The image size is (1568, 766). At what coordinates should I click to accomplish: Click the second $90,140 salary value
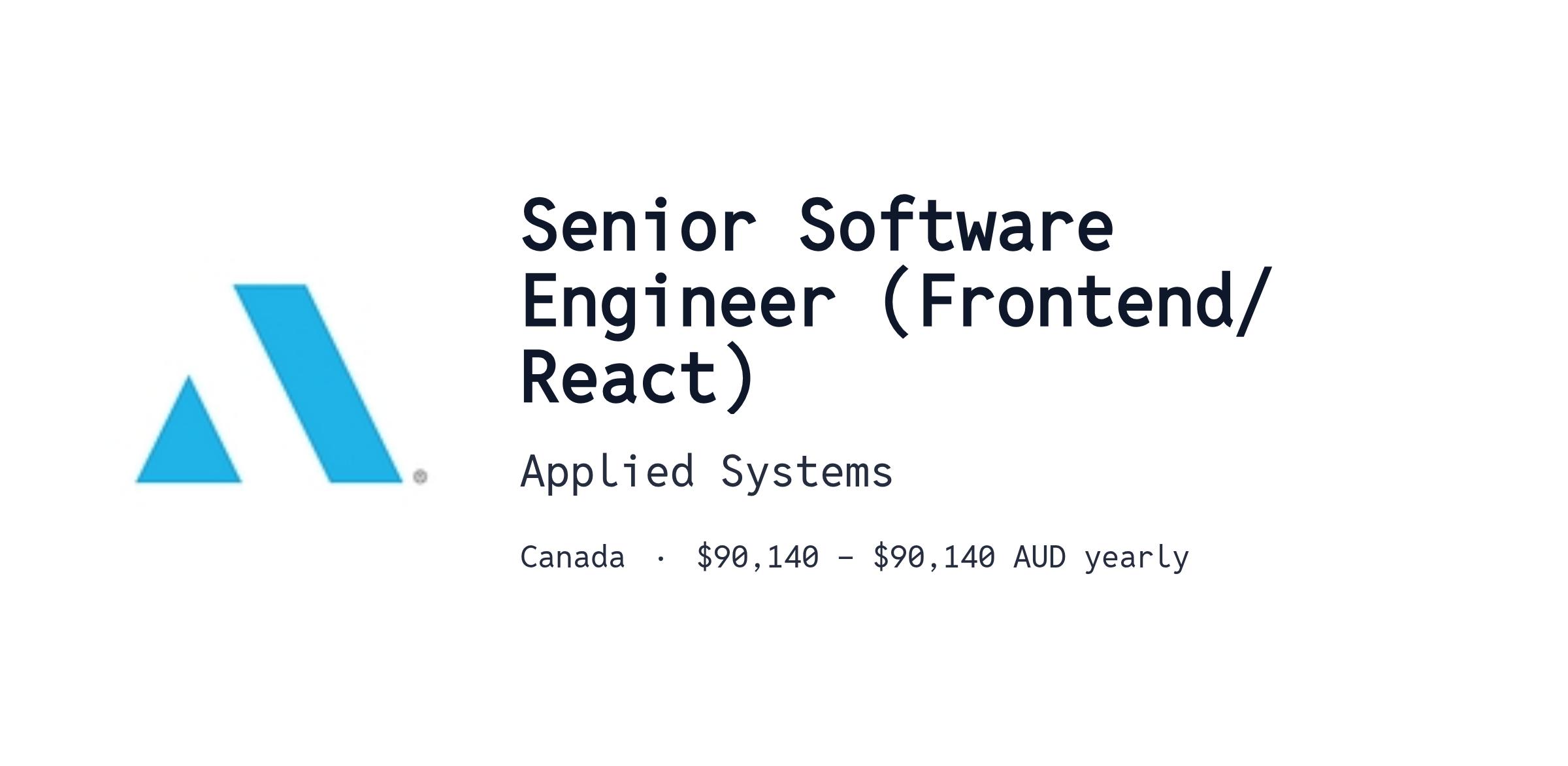pyautogui.click(x=934, y=557)
